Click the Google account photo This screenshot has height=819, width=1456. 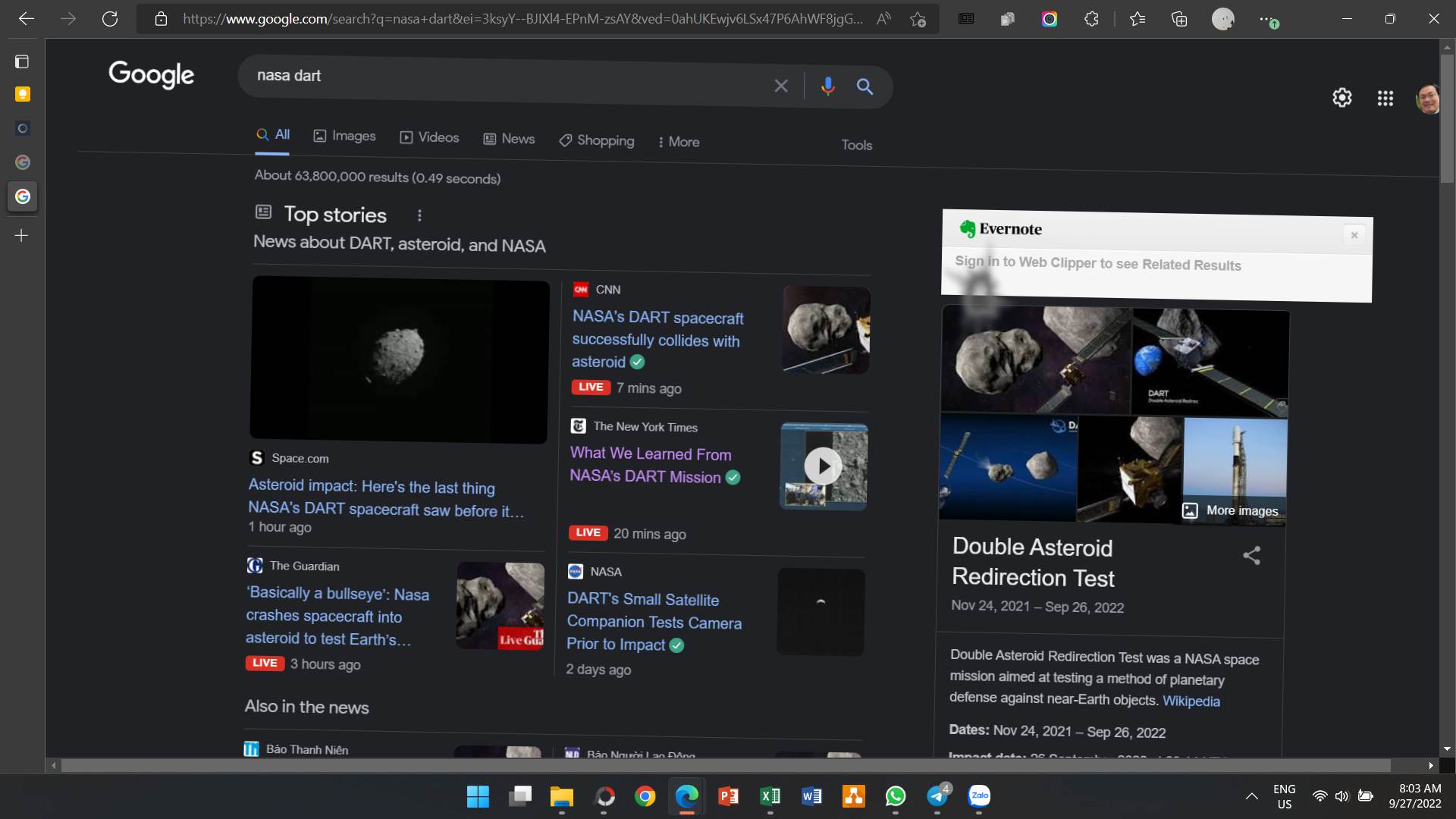(1428, 99)
